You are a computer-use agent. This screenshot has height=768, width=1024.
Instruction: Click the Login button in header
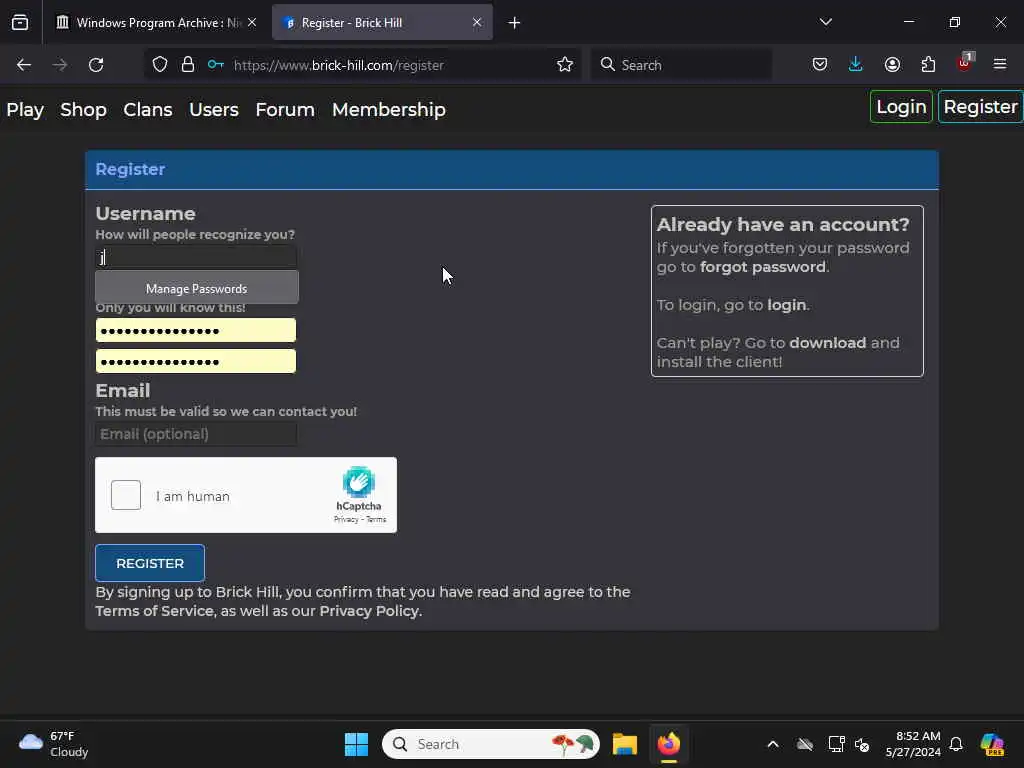tap(901, 106)
